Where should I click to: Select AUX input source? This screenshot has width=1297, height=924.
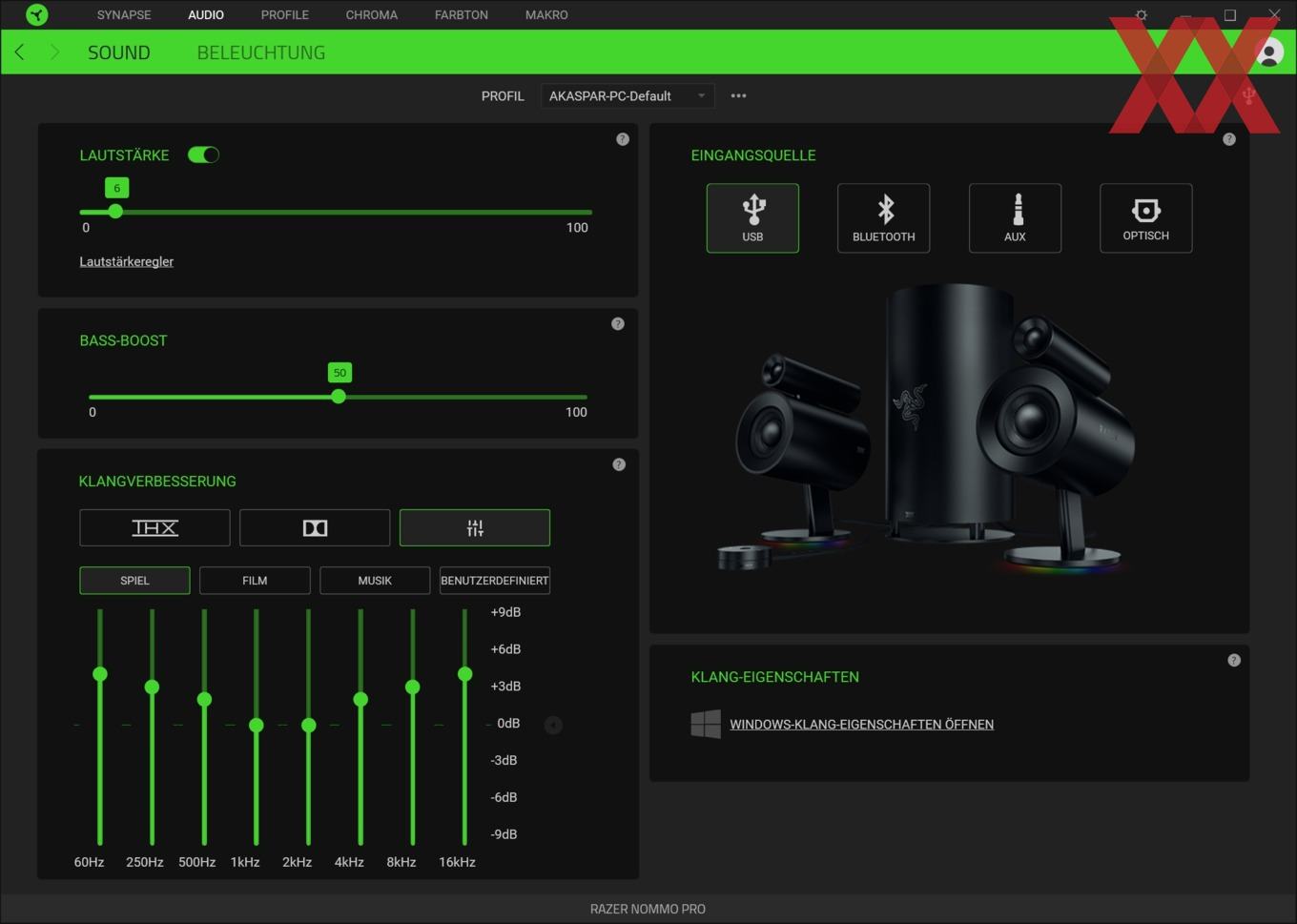pos(1015,218)
